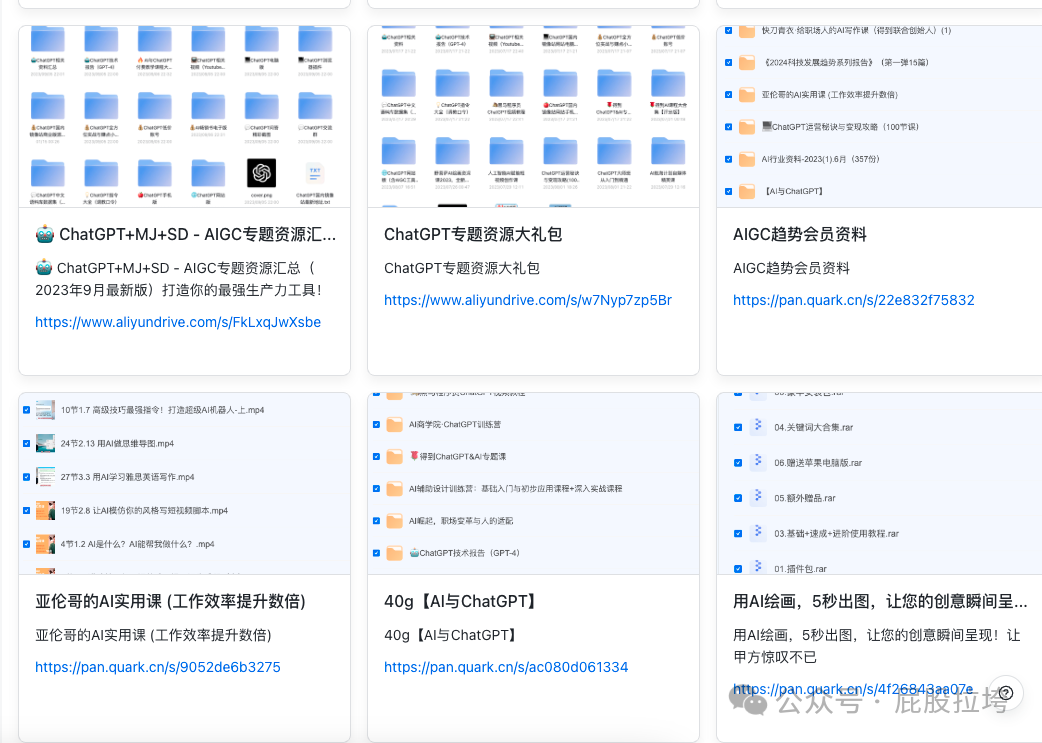
Task: Toggle checkbox for 快刀青衣·给职场人的AI写作课
Action: 728,31
